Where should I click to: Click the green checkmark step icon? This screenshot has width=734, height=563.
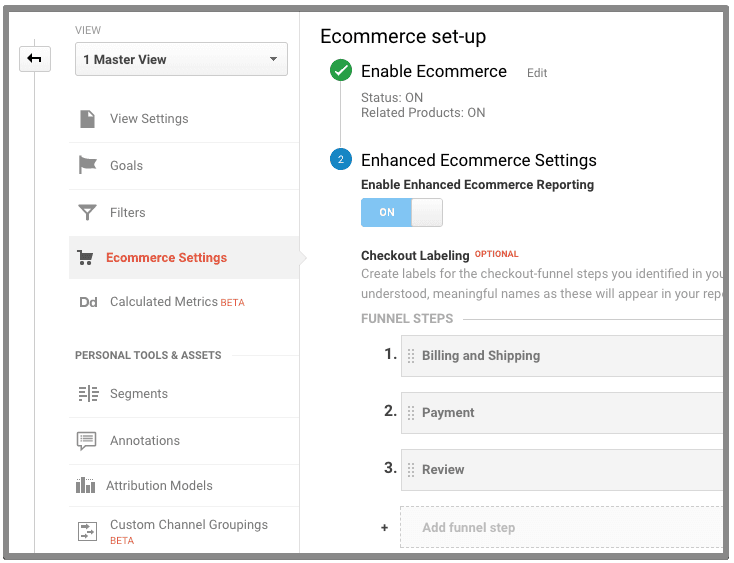coord(341,71)
